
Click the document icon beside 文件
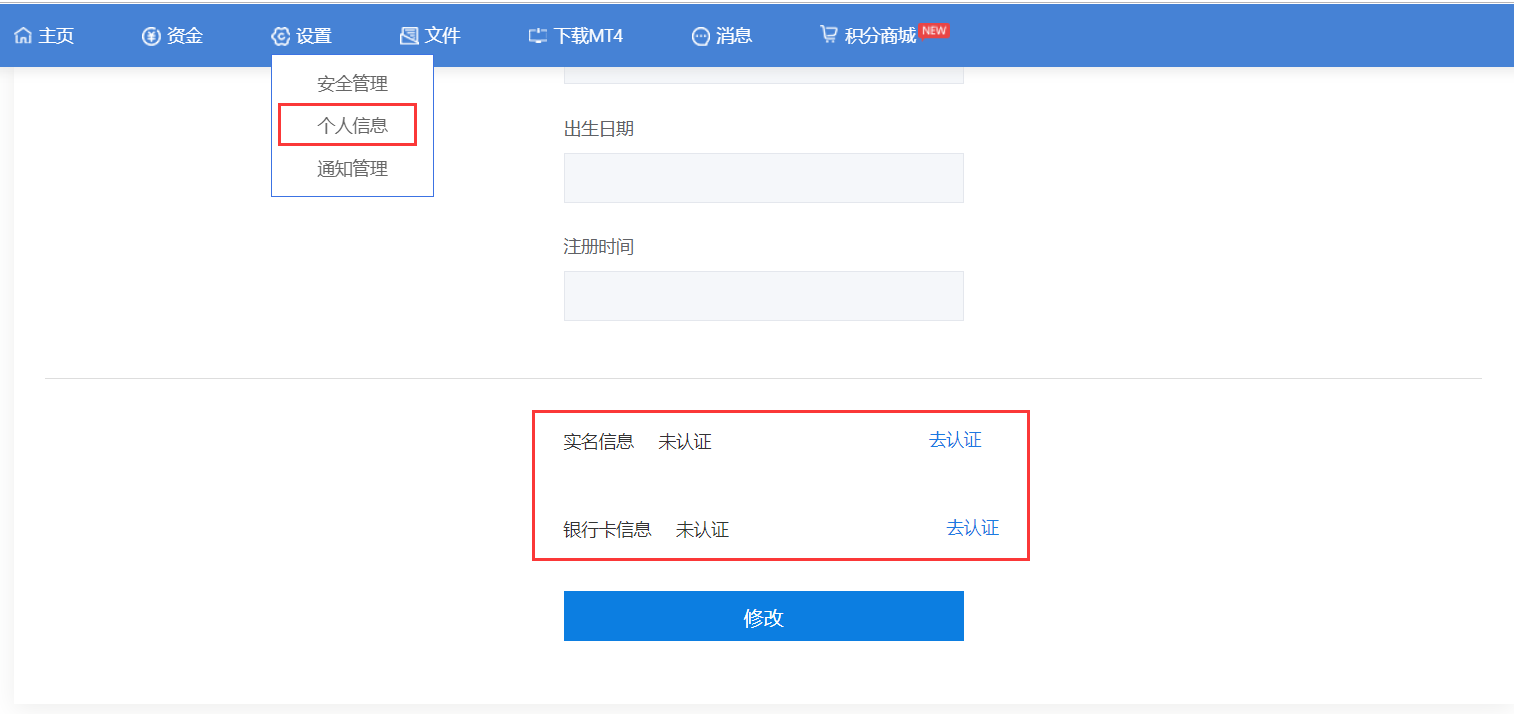click(x=409, y=36)
